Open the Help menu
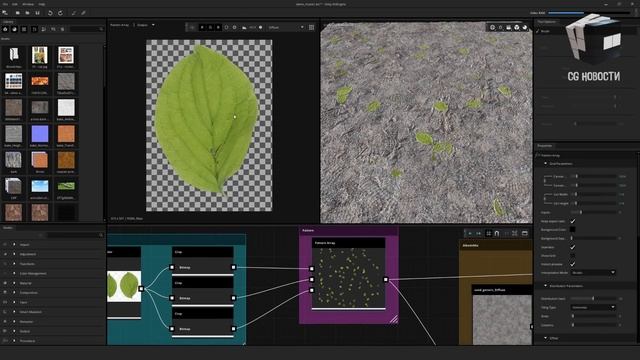Image resolution: width=640 pixels, height=360 pixels. [x=42, y=4]
